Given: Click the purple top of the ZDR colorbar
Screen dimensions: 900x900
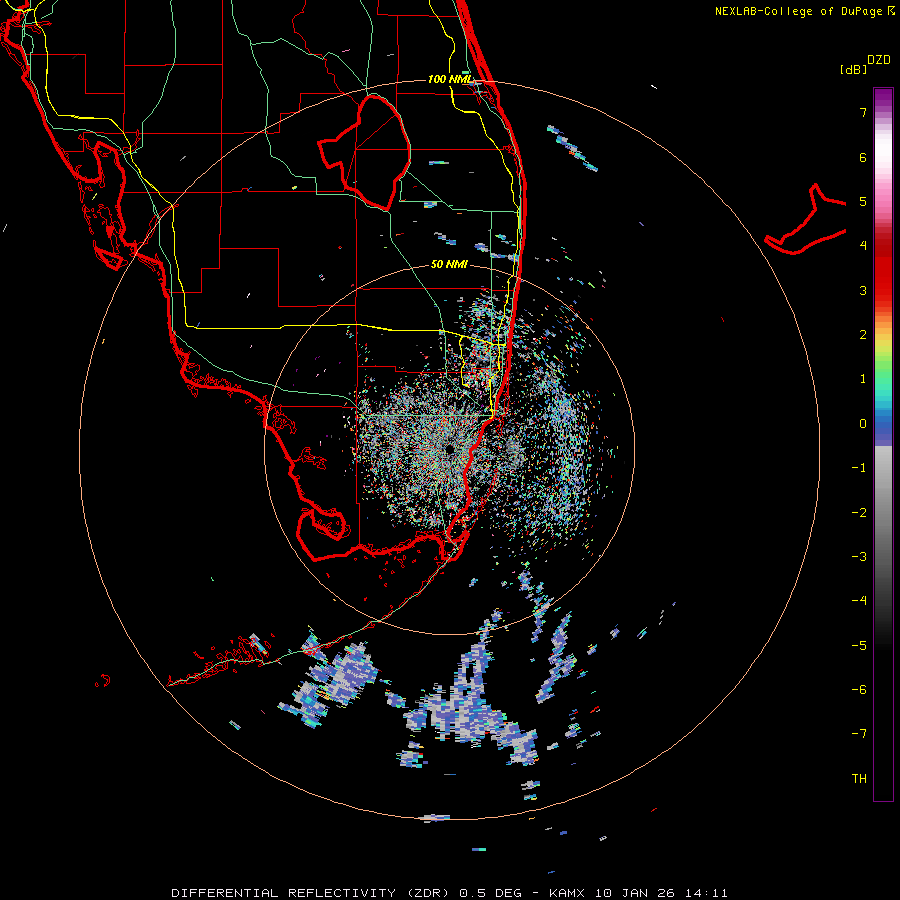Looking at the screenshot, I should click(x=883, y=96).
